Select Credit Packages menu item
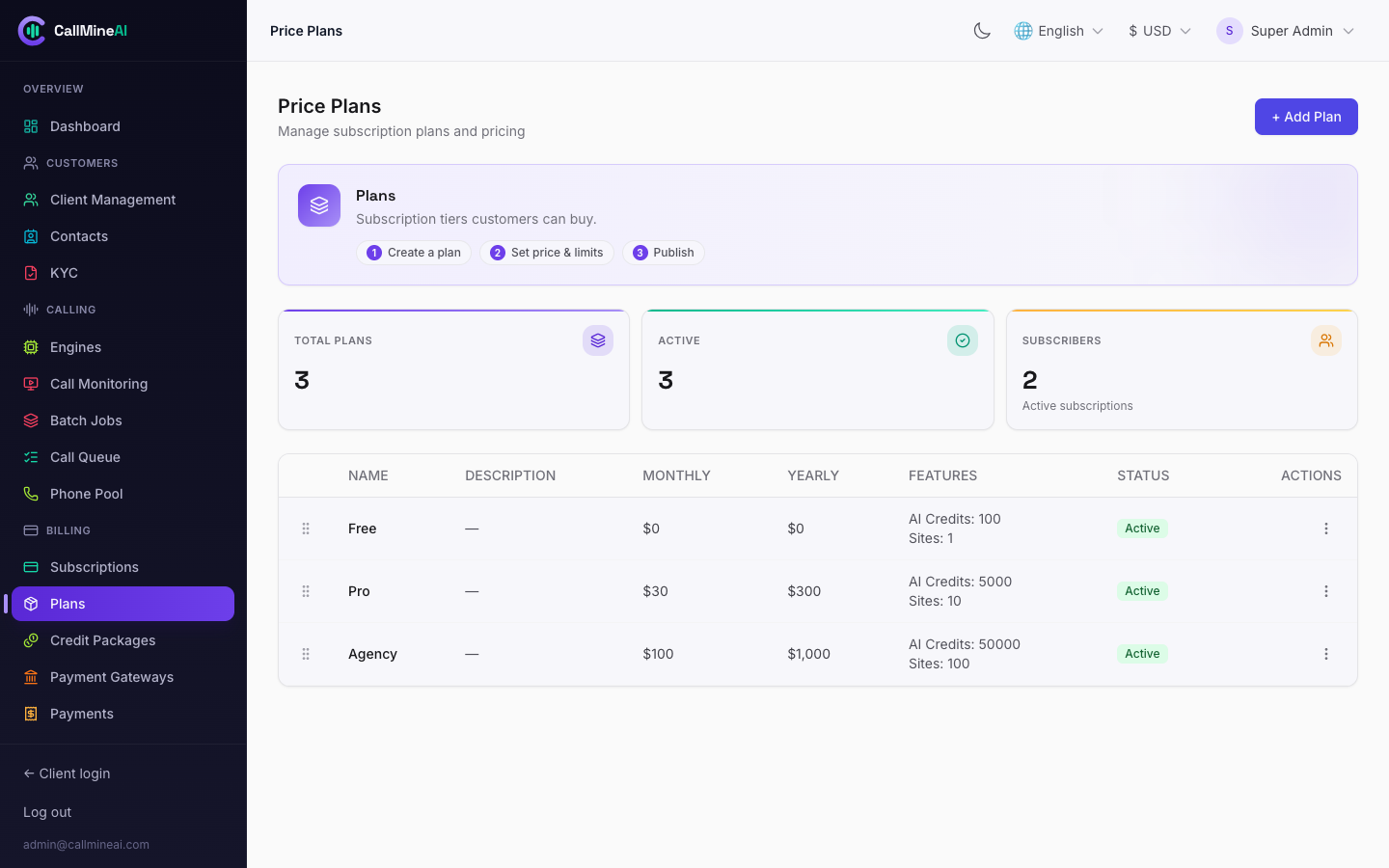The height and width of the screenshot is (868, 1389). pyautogui.click(x=123, y=640)
